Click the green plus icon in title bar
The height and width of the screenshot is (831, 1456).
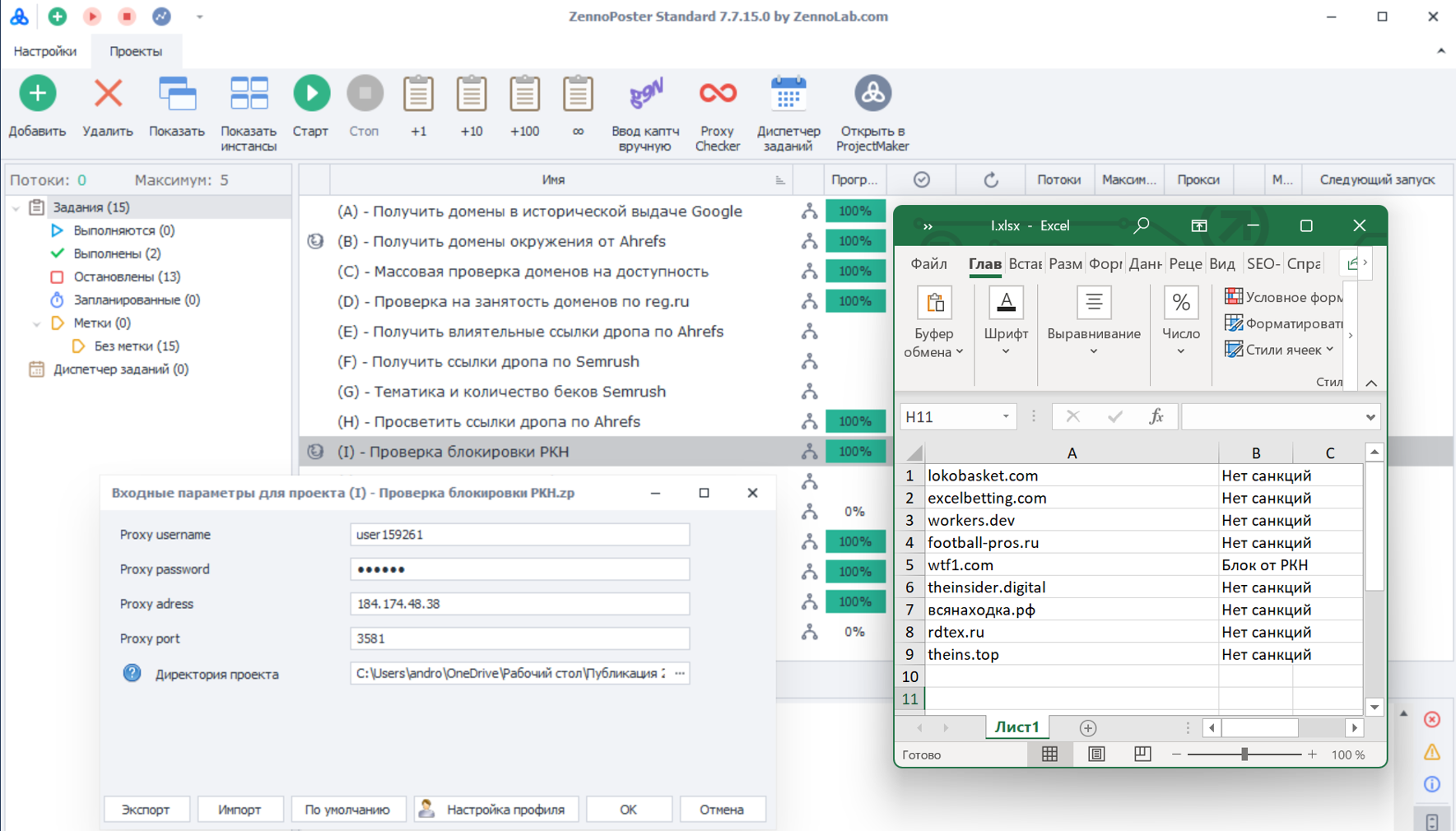coord(58,16)
